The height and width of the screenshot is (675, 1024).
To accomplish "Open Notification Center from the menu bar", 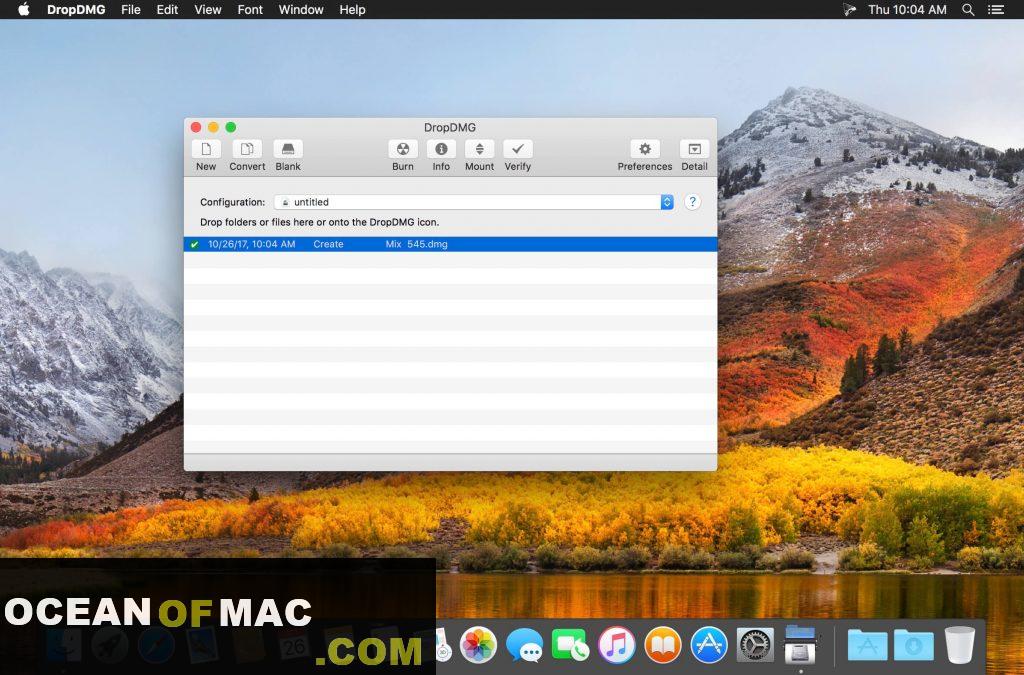I will [996, 10].
